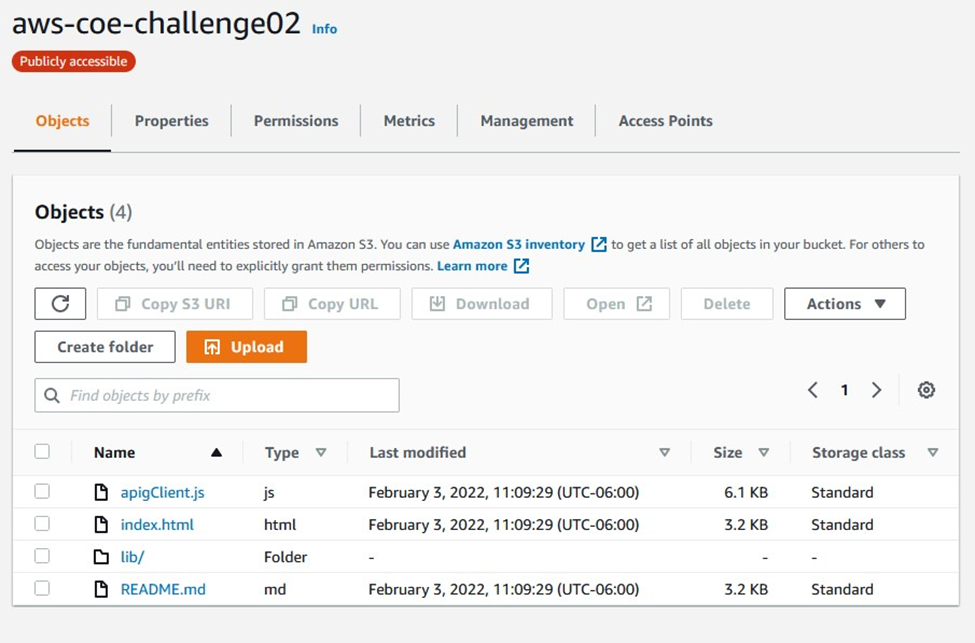Screen dimensions: 975x643
Task: Sort by Type column arrow
Action: pyautogui.click(x=321, y=452)
